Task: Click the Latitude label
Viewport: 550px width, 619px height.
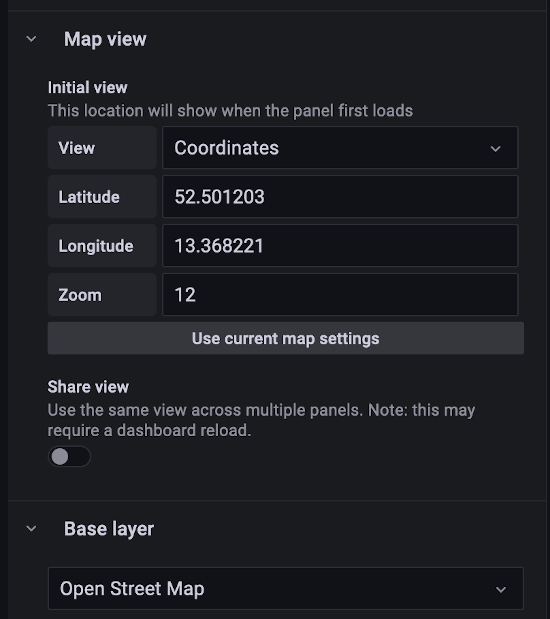Action: coord(89,197)
